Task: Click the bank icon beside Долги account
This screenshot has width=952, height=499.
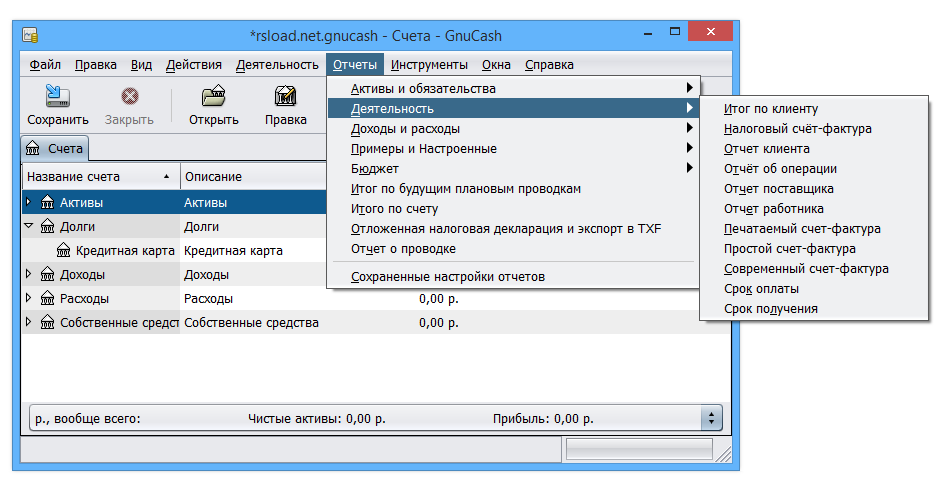Action: [x=47, y=226]
